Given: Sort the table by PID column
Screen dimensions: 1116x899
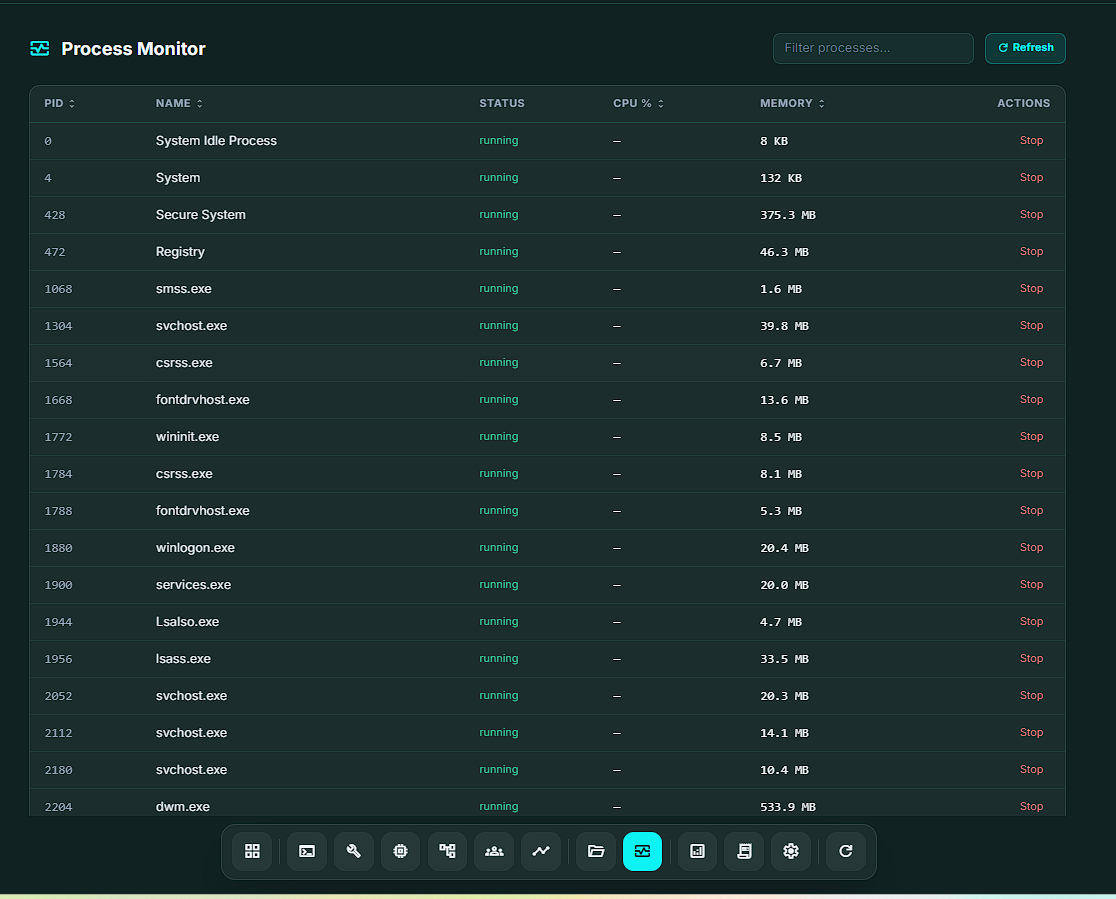Looking at the screenshot, I should [x=59, y=104].
